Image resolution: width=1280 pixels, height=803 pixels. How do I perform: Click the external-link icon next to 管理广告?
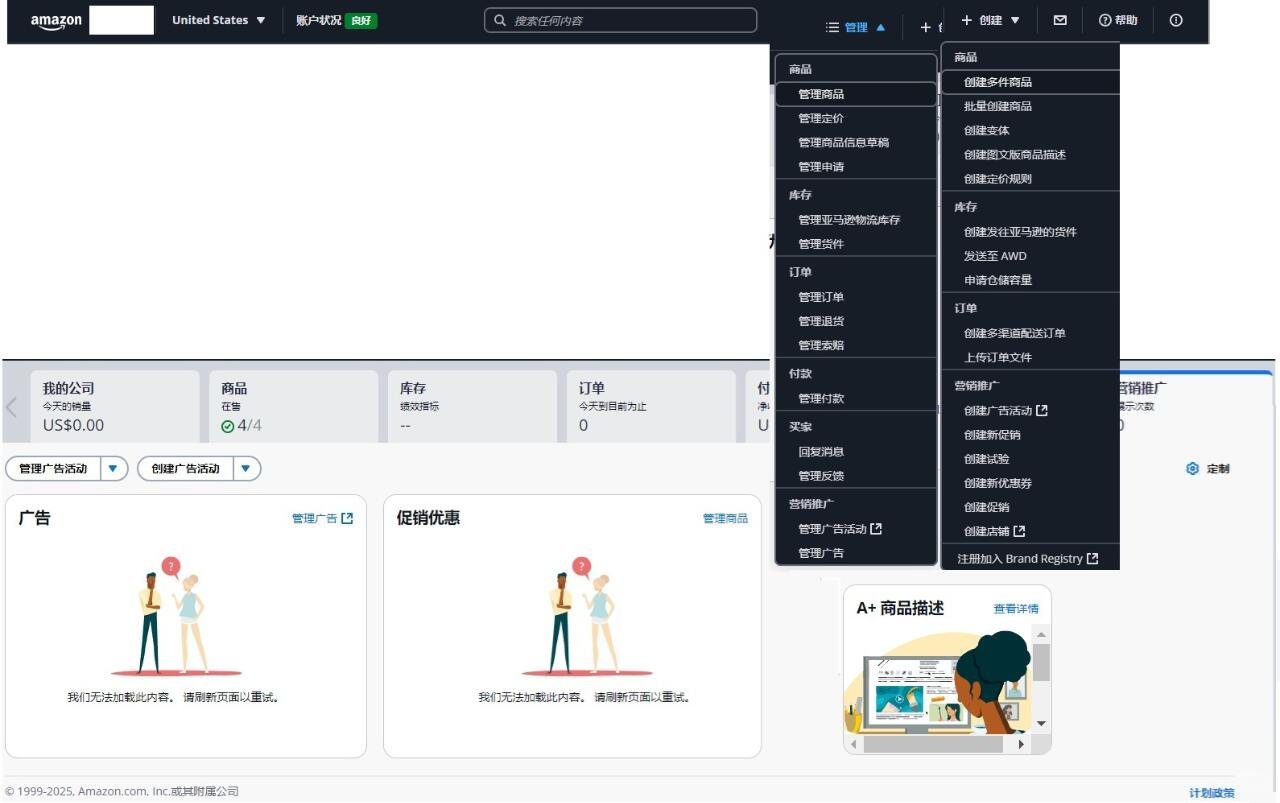tap(347, 518)
